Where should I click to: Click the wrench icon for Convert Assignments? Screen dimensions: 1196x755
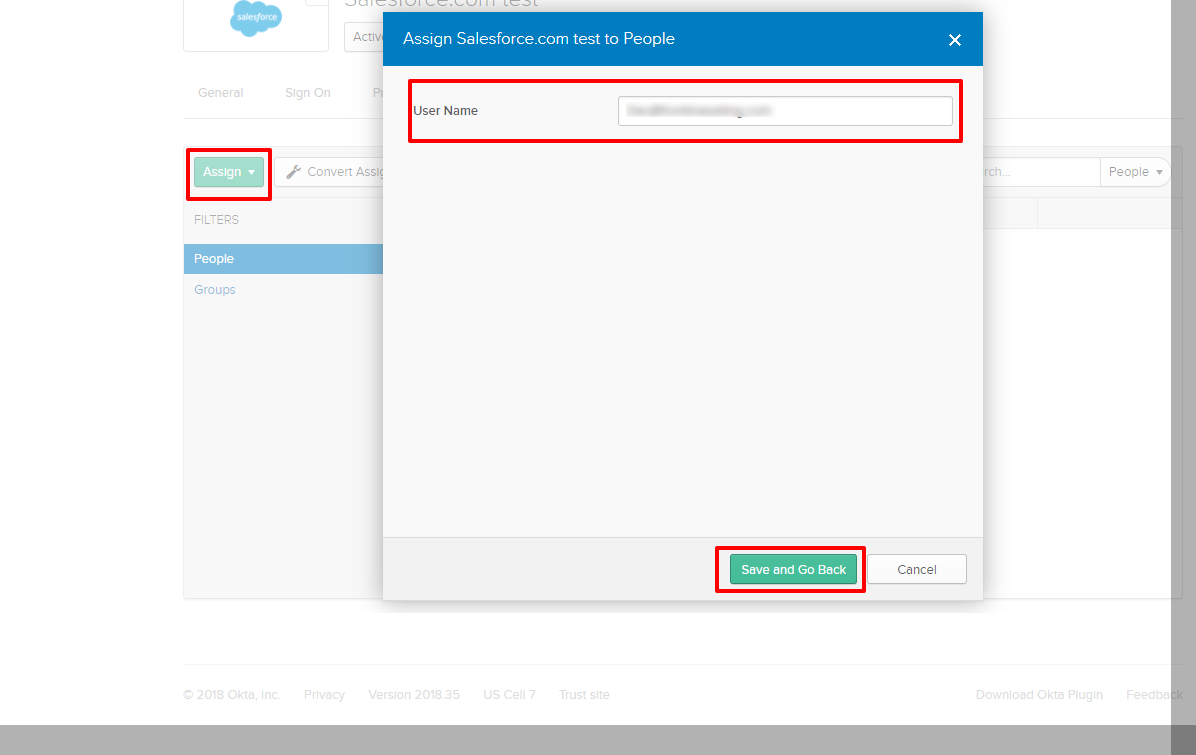coord(293,172)
